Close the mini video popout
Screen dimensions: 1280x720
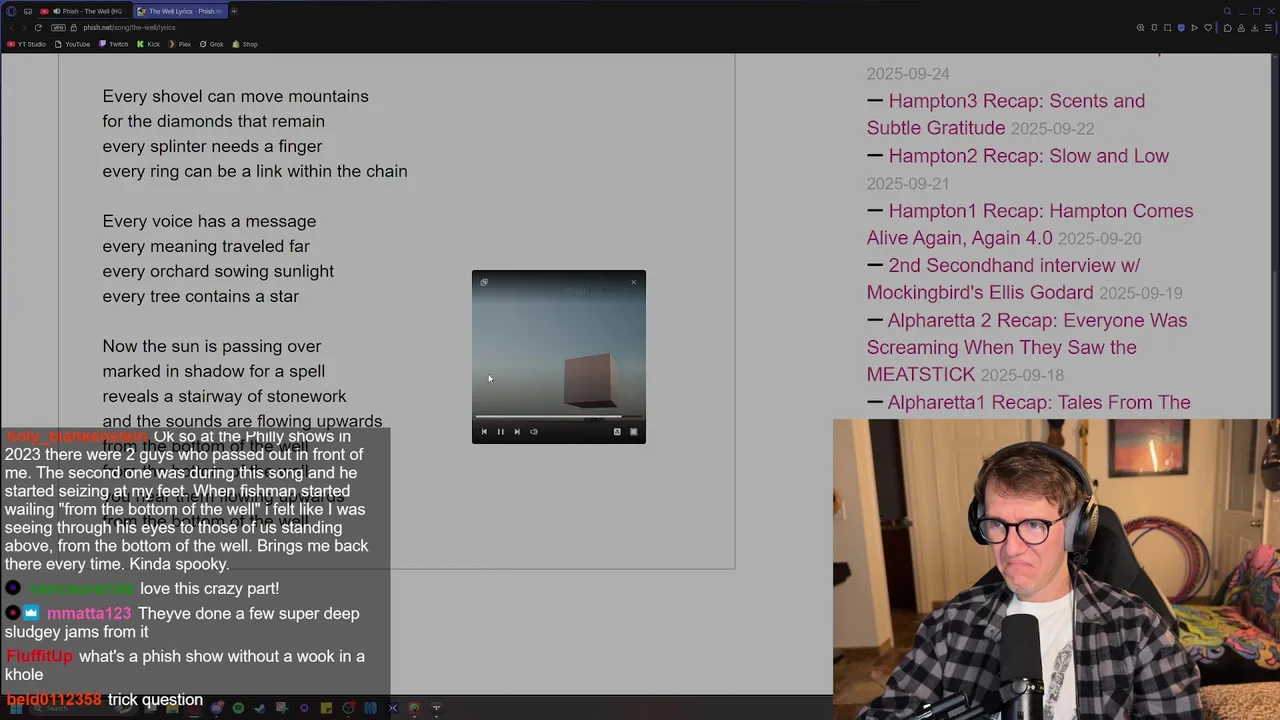[x=633, y=282]
